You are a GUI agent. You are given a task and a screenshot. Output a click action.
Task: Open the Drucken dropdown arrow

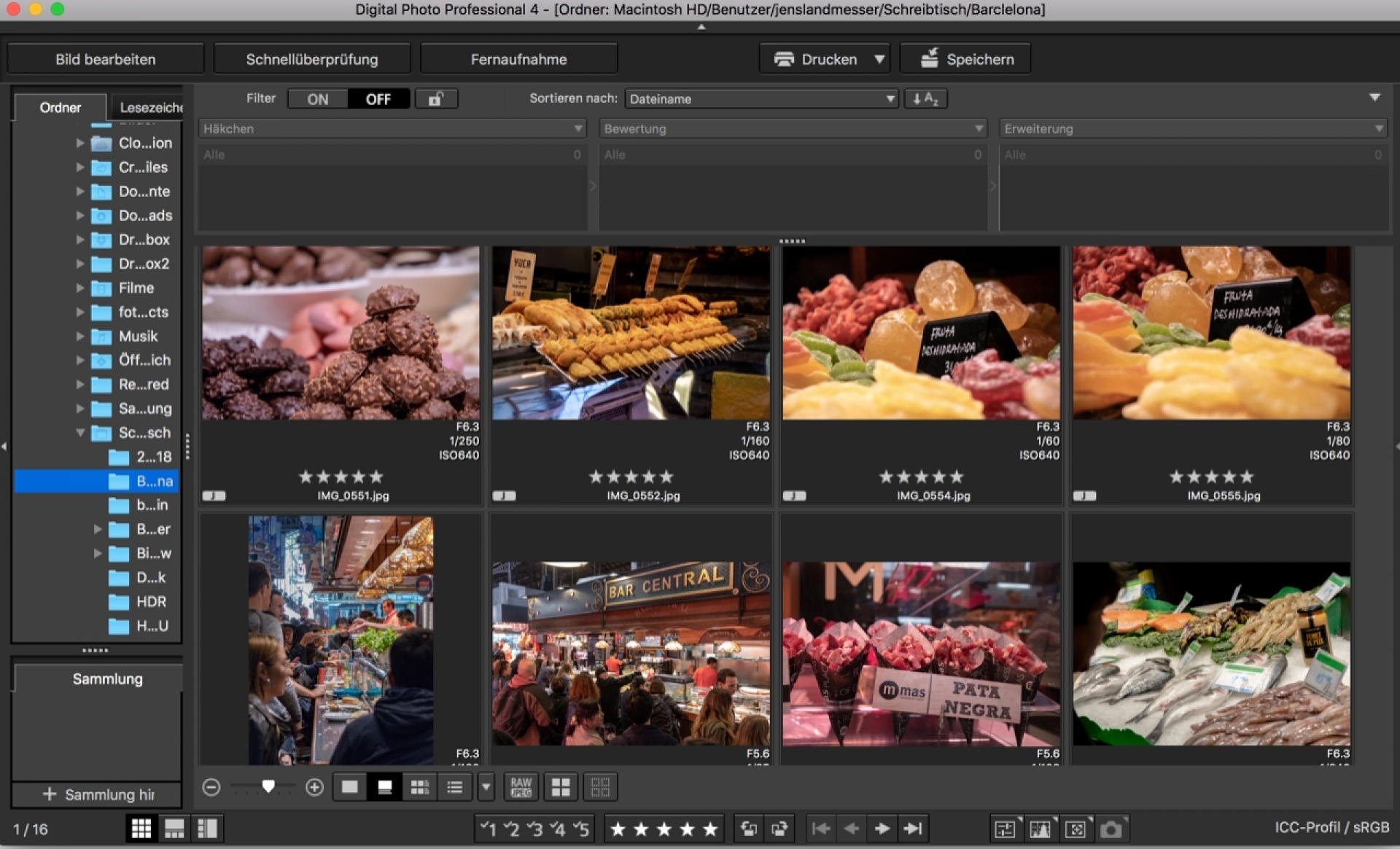(879, 59)
